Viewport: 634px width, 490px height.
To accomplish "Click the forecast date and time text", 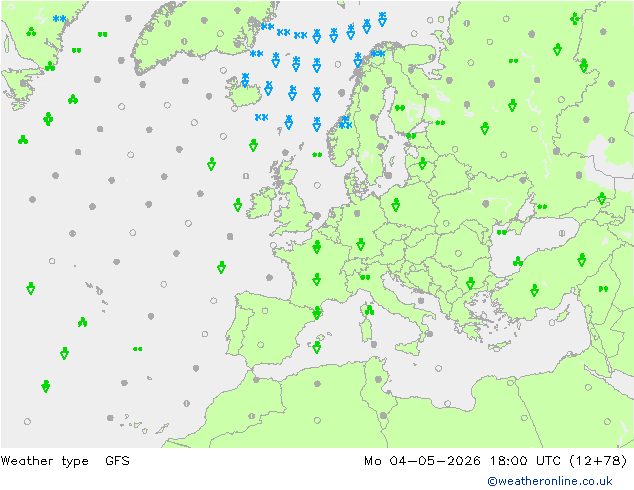I will click(x=496, y=461).
